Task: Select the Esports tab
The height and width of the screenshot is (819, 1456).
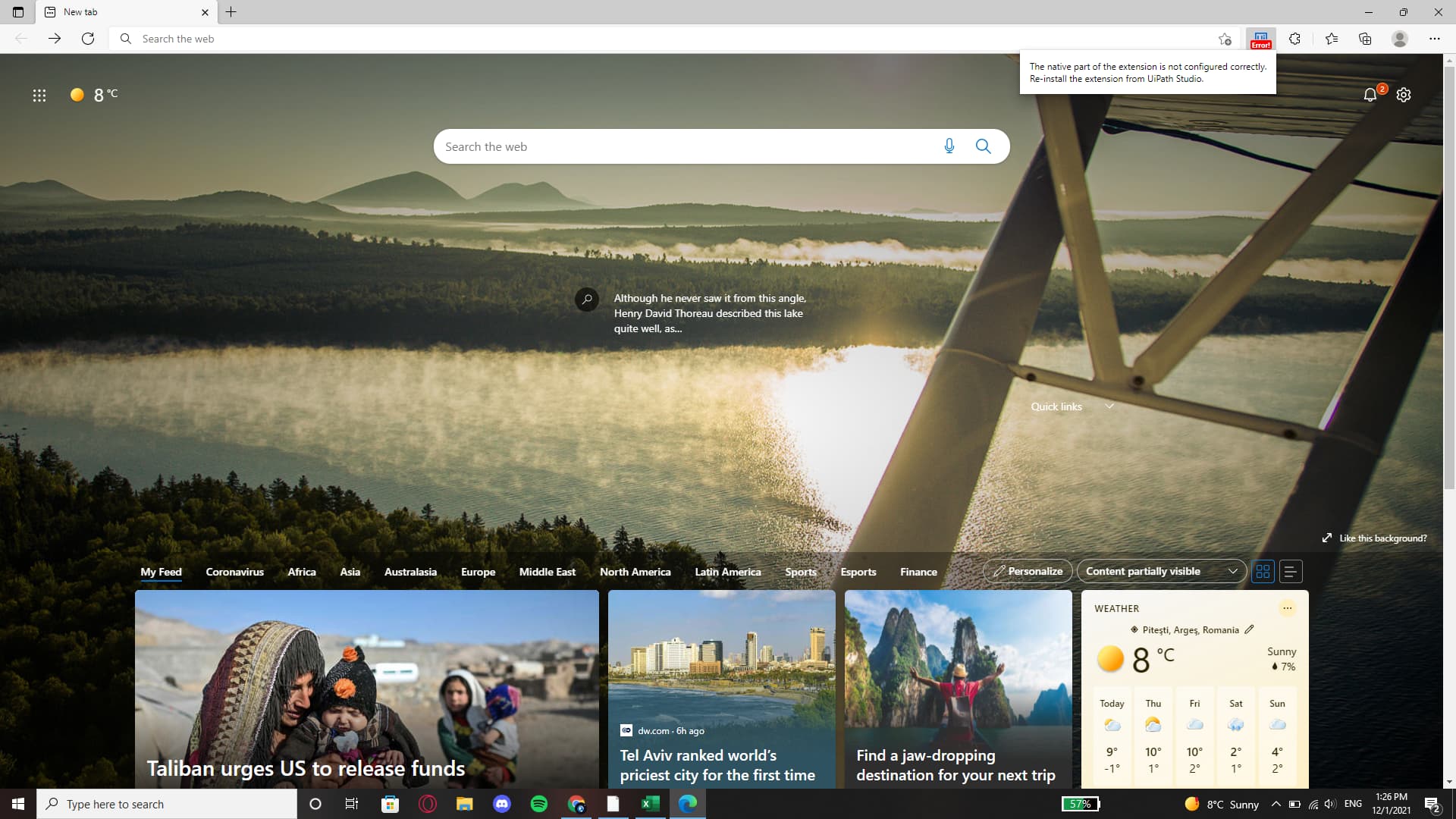Action: click(858, 572)
